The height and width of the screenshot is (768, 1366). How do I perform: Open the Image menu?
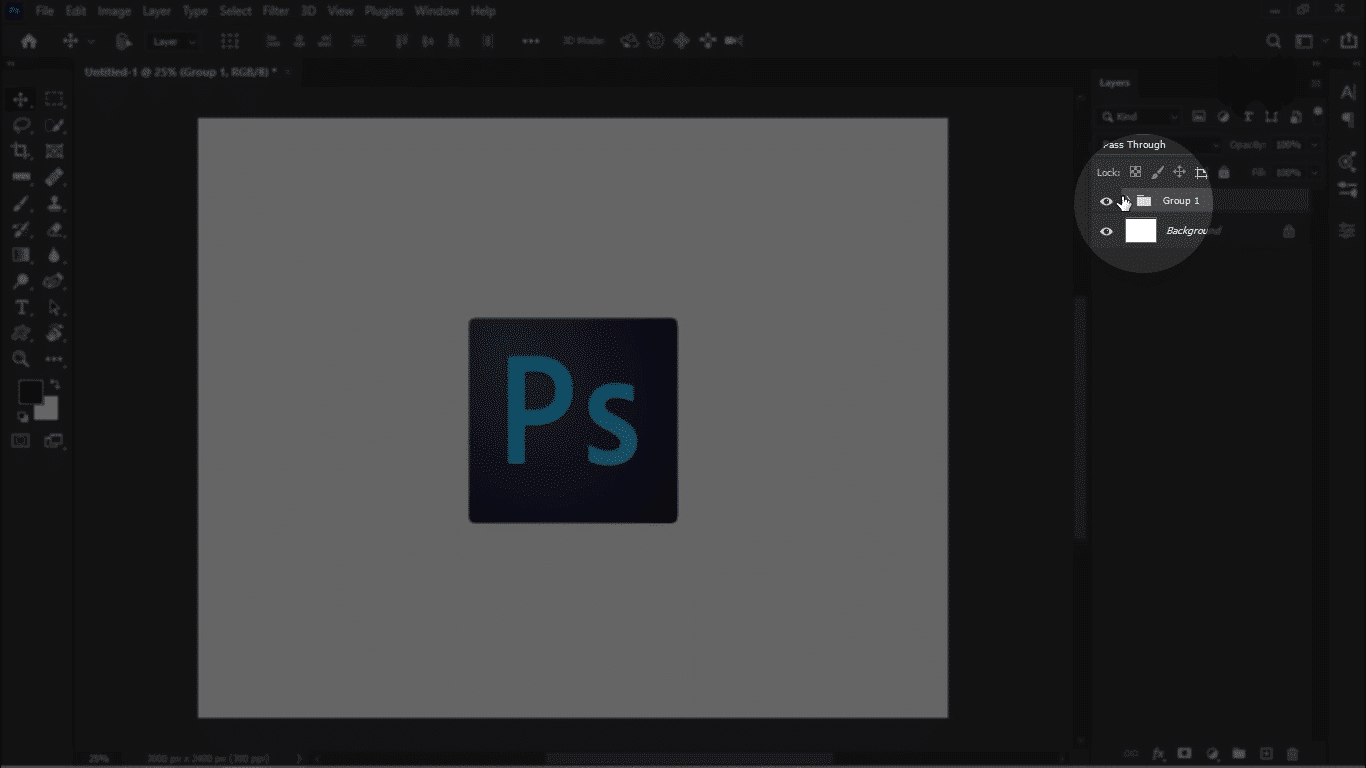point(114,11)
